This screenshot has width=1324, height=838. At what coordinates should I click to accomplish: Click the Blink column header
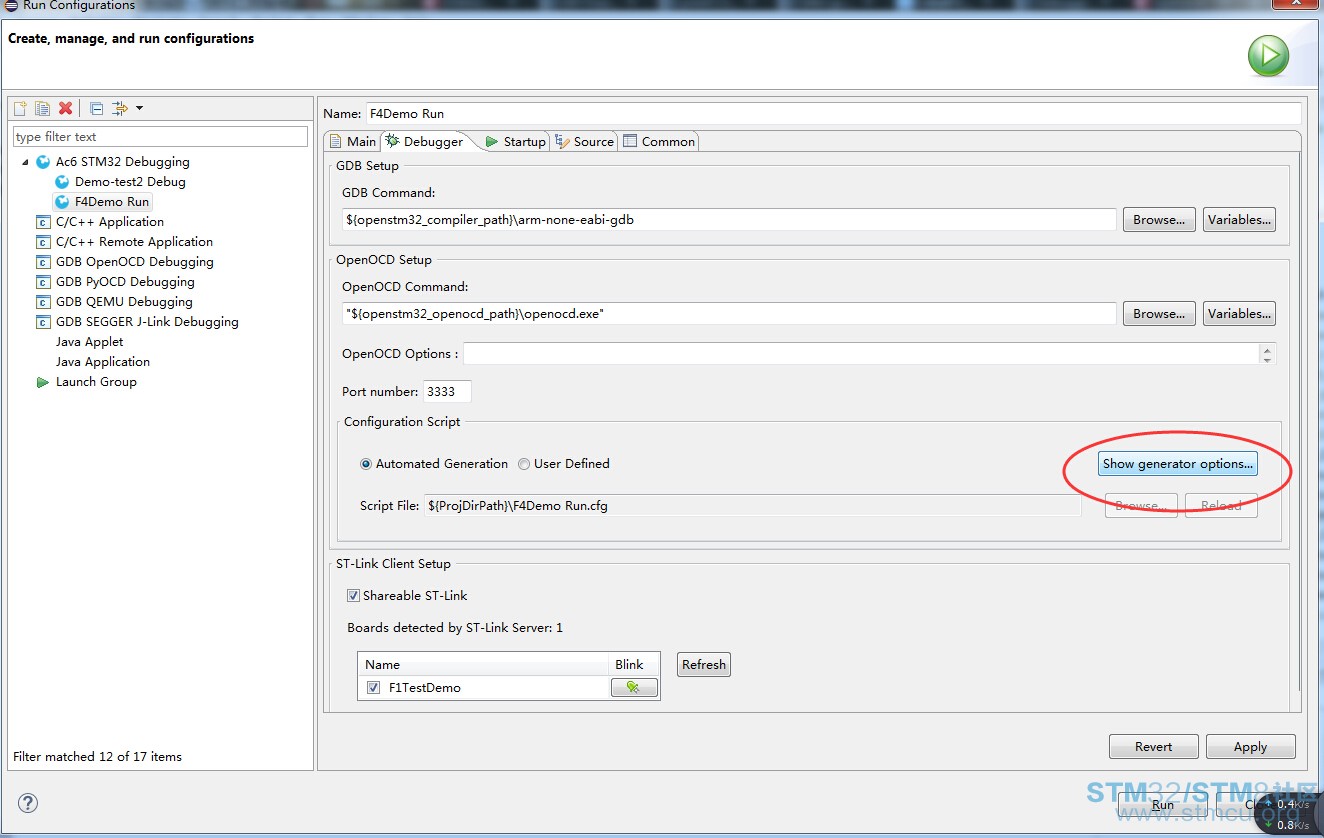tap(634, 664)
